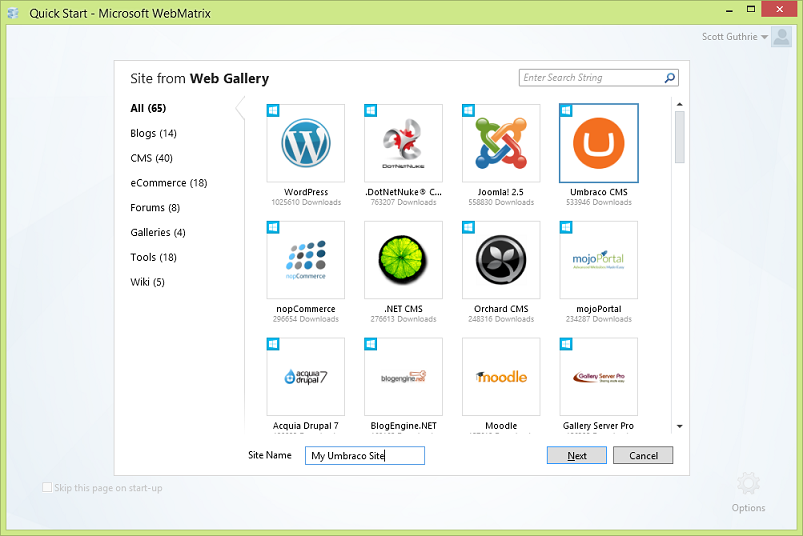
Task: Click the Next button
Action: click(x=577, y=455)
